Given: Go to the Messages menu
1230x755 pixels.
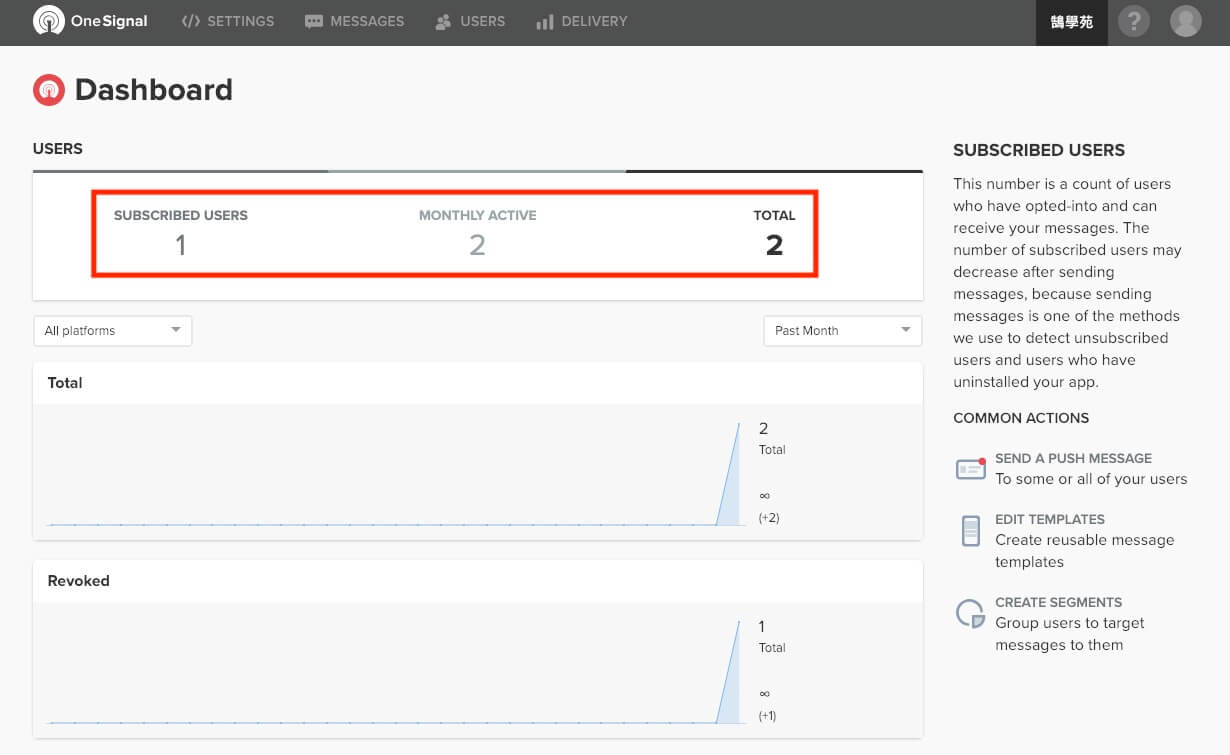Looking at the screenshot, I should [x=355, y=21].
